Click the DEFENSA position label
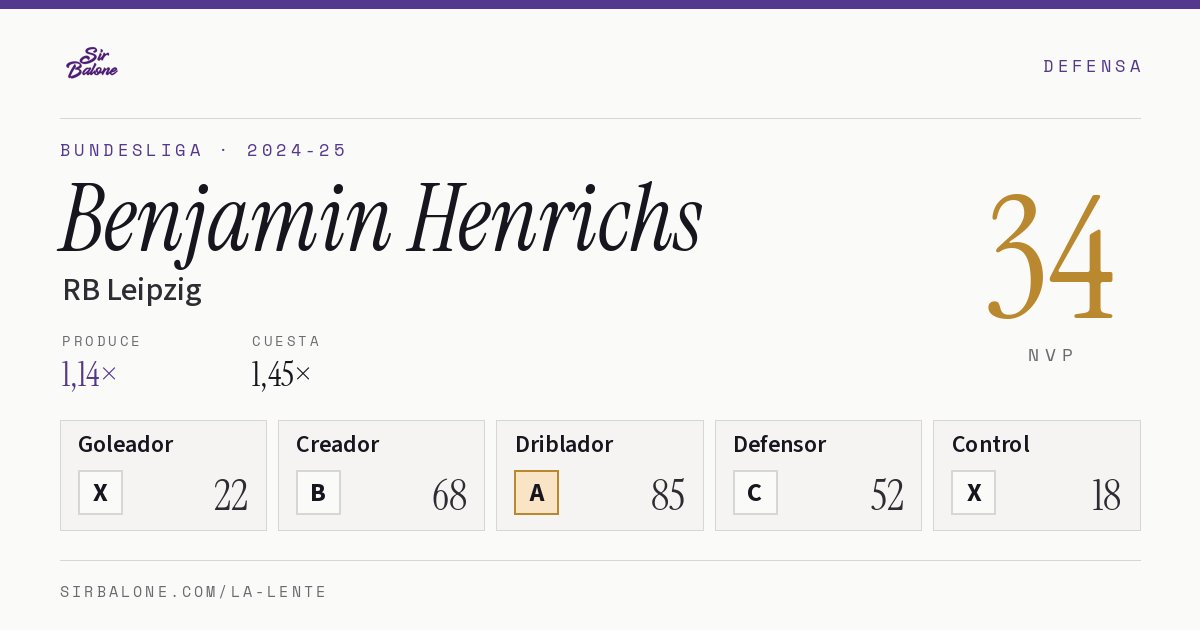Screen dimensions: 1200x630 coord(1092,66)
